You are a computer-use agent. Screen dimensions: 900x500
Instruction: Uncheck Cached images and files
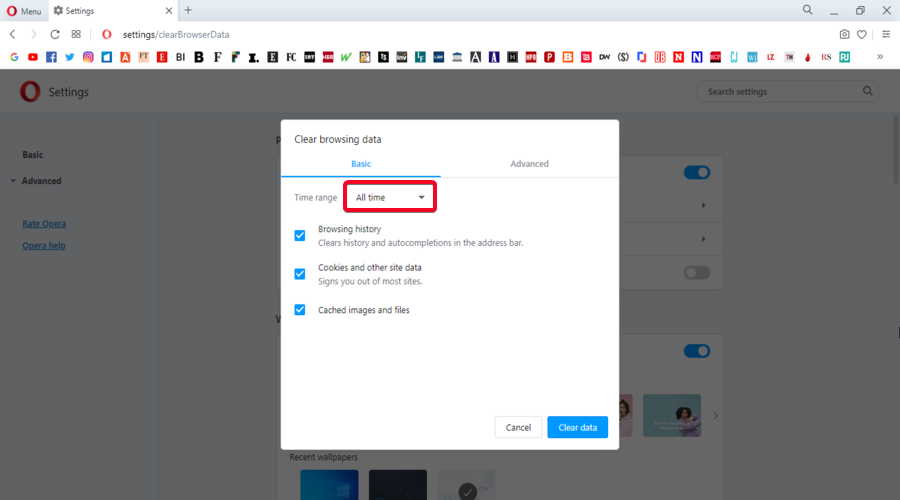[x=300, y=310]
